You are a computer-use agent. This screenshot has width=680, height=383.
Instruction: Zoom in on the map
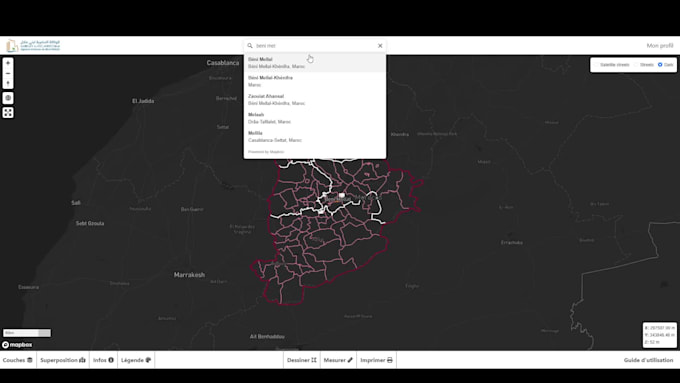[x=8, y=63]
